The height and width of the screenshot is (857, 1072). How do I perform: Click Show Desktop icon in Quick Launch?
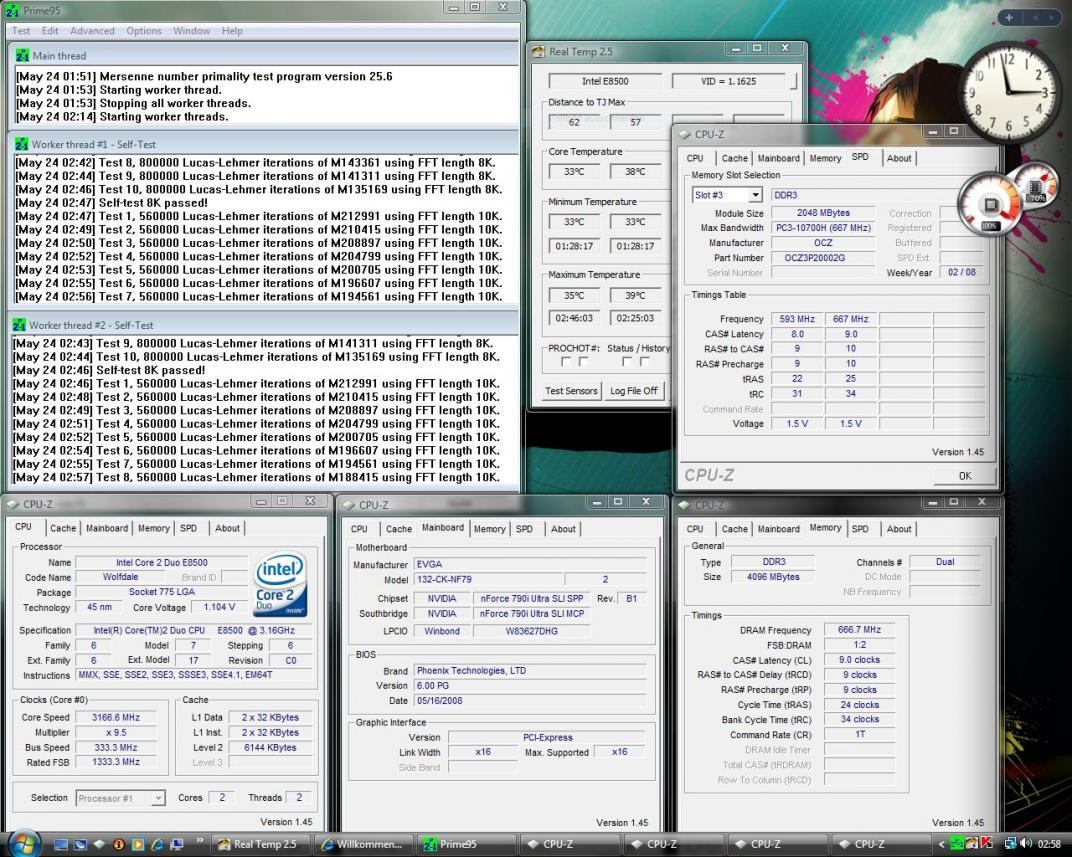[x=61, y=845]
